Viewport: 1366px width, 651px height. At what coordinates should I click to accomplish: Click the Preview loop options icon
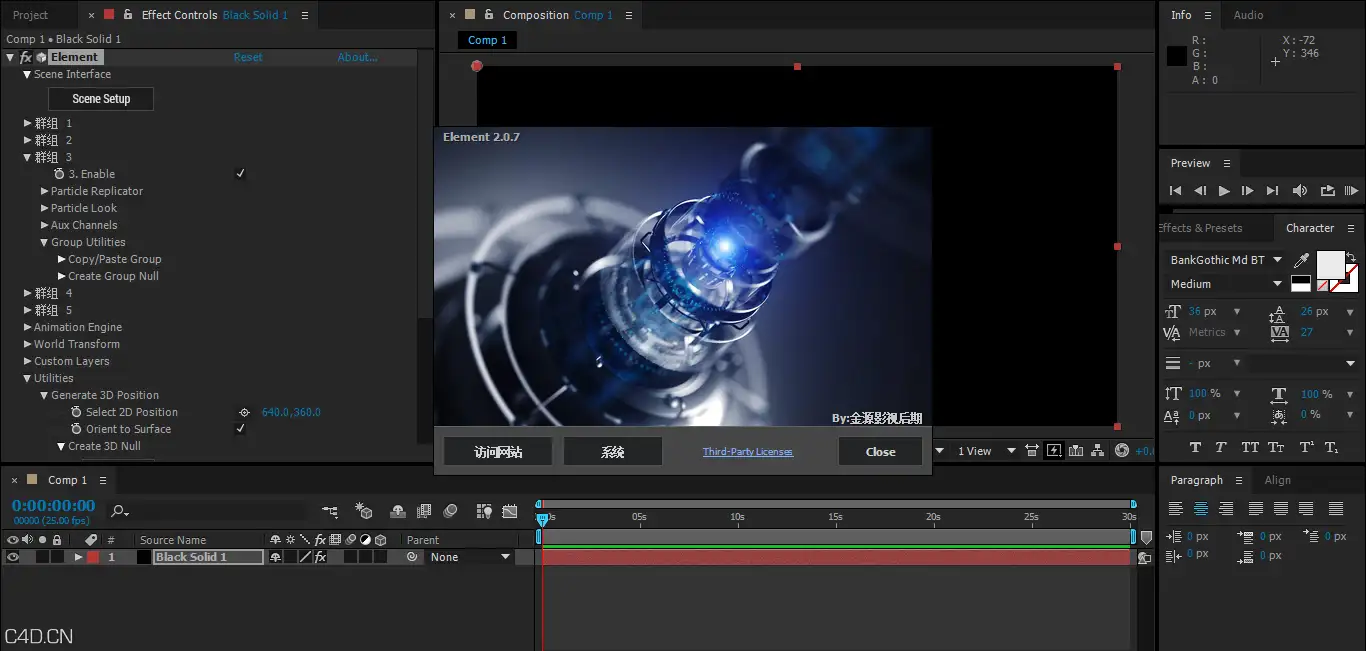pos(1327,191)
